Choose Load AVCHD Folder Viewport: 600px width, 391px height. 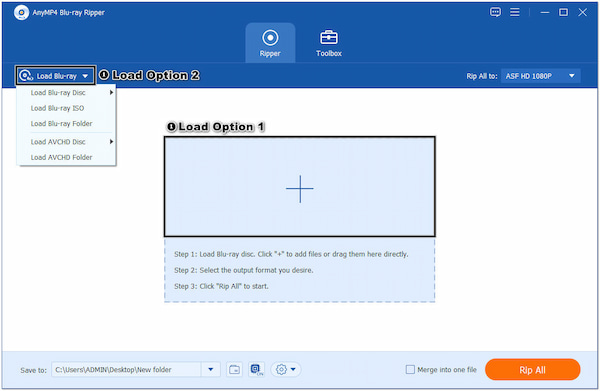[67, 157]
